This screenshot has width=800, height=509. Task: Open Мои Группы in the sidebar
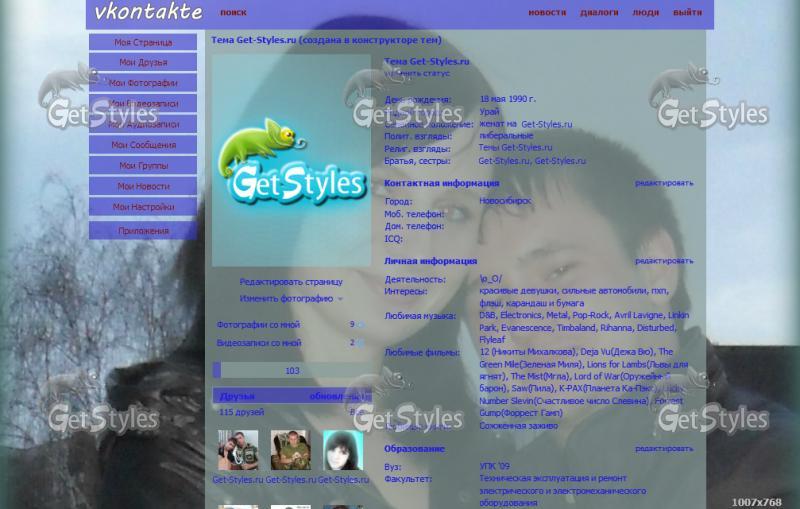(x=143, y=165)
